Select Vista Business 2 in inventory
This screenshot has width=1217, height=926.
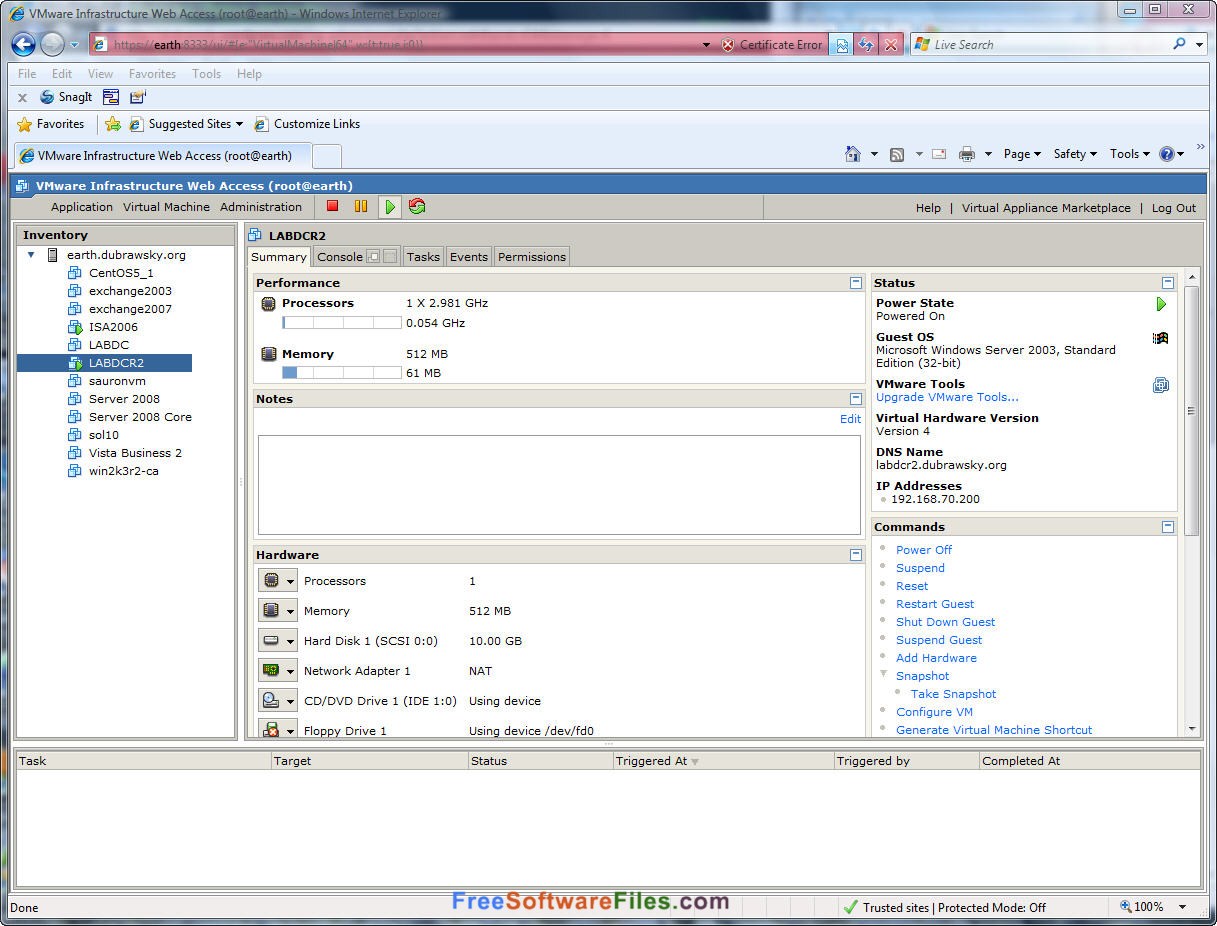(135, 453)
